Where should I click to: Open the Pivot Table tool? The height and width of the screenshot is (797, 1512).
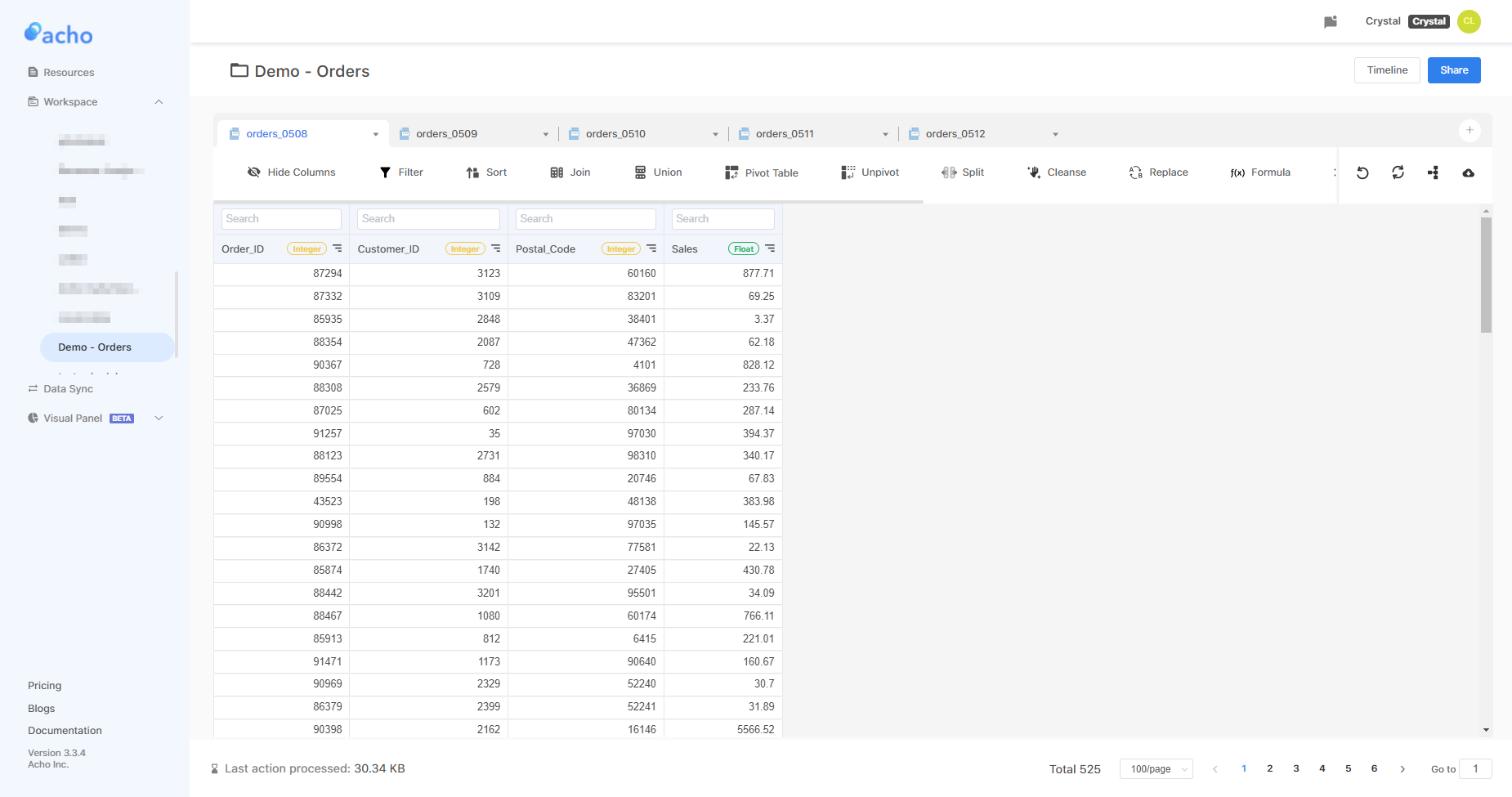[760, 172]
